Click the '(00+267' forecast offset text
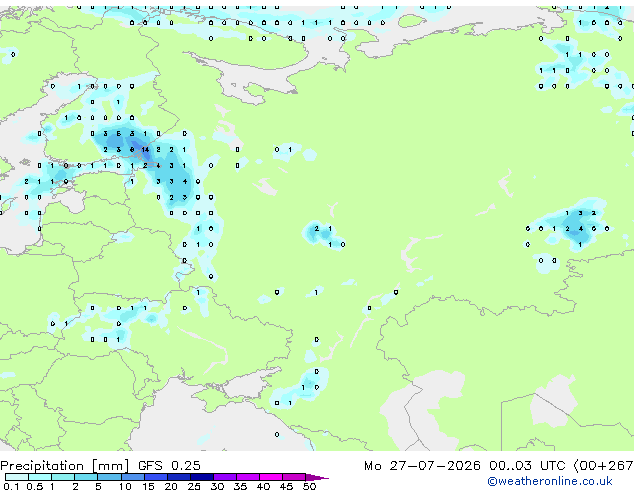The width and height of the screenshot is (634, 490). pos(603,466)
